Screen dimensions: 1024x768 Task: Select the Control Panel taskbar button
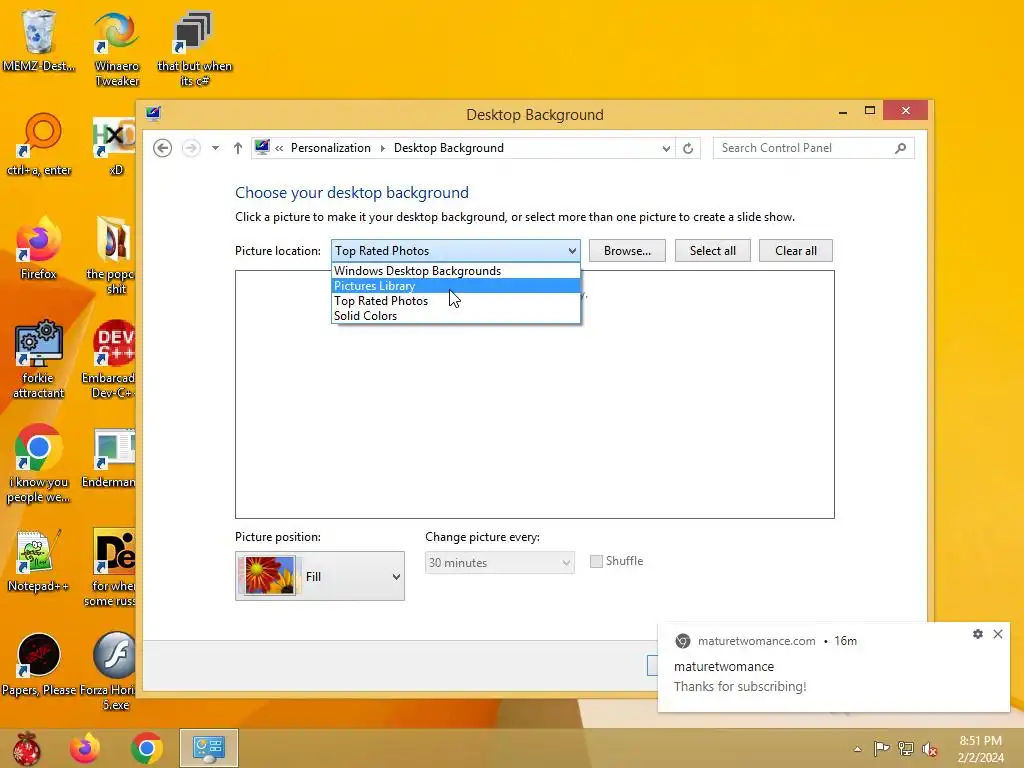tap(209, 748)
